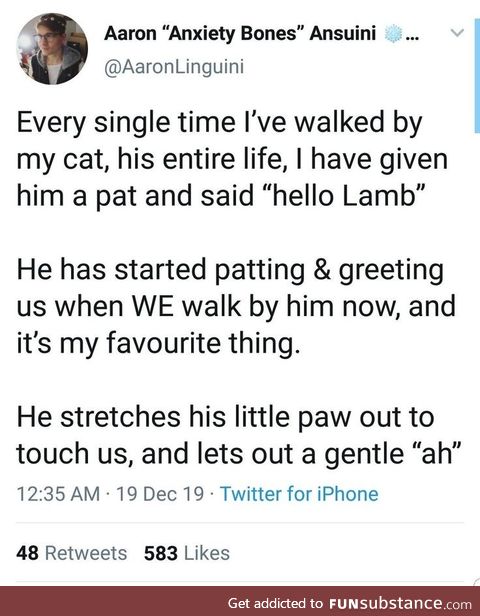Screen dimensions: 480x616
Task: Click the paragraph starting "He stretches his little paw"
Action: click(238, 435)
